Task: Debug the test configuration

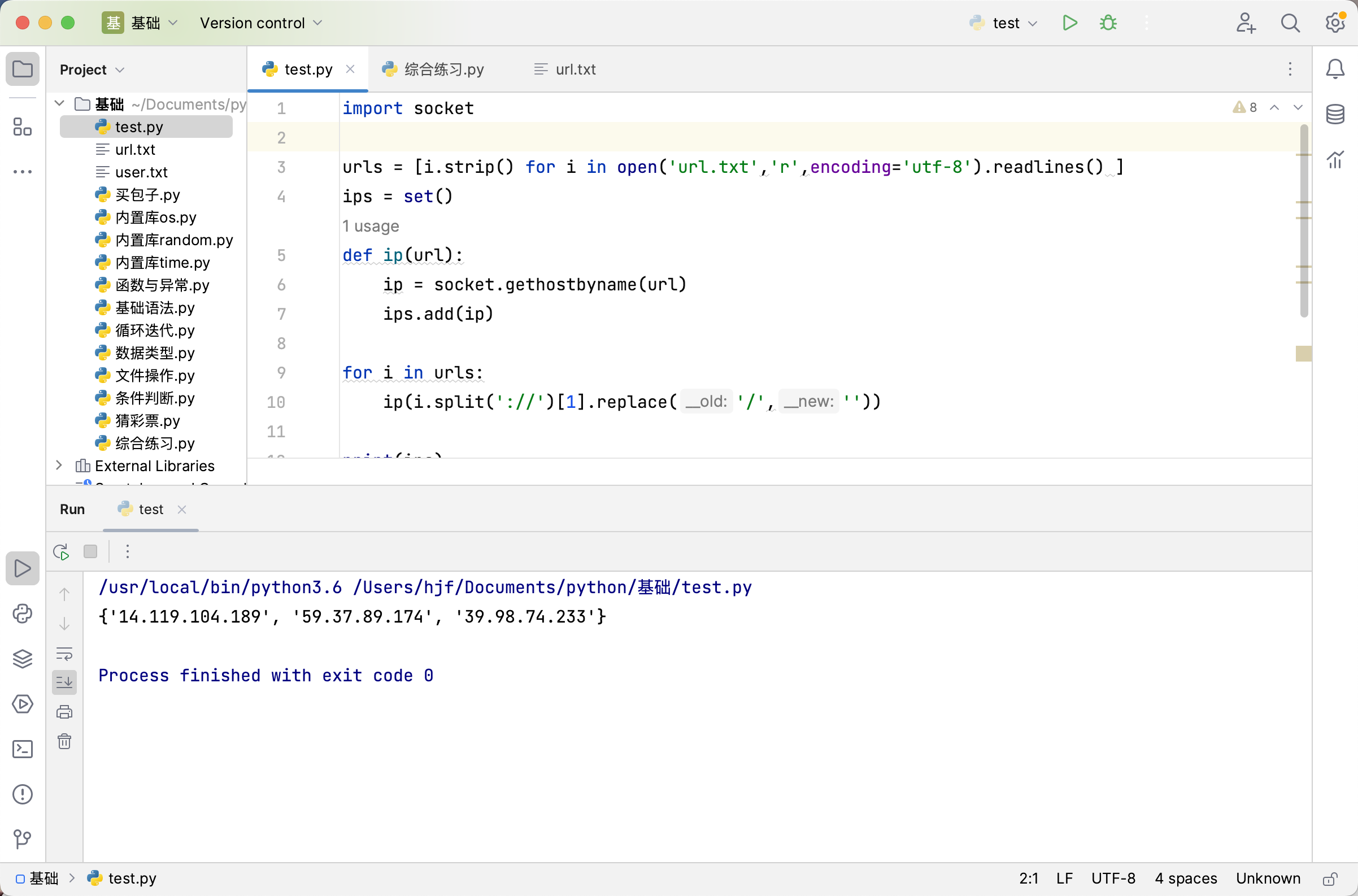Action: pyautogui.click(x=1108, y=23)
